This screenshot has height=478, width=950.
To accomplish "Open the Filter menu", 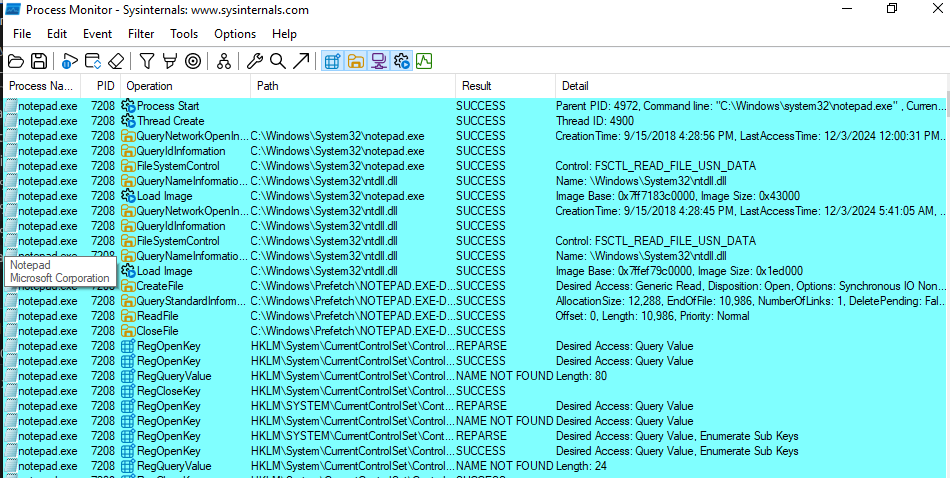I will [x=141, y=34].
